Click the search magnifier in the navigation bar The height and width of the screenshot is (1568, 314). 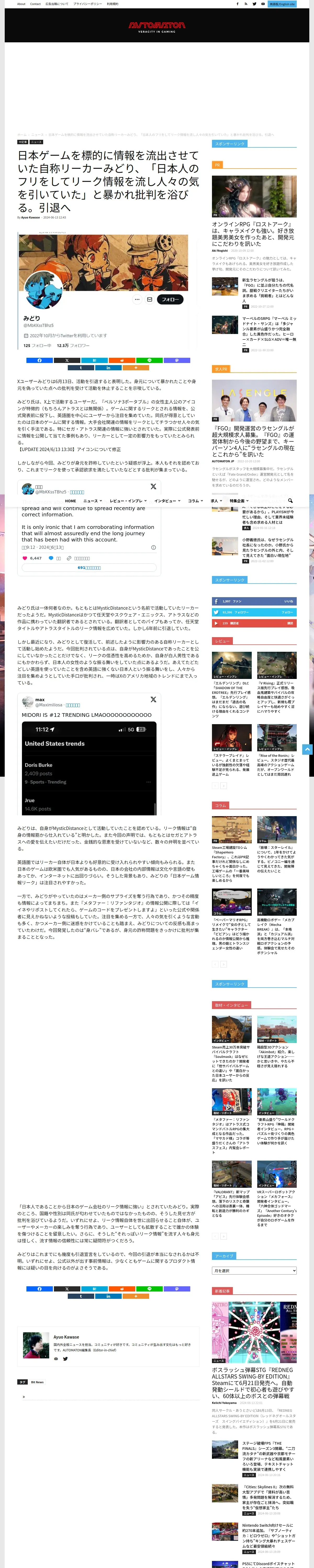tap(290, 500)
